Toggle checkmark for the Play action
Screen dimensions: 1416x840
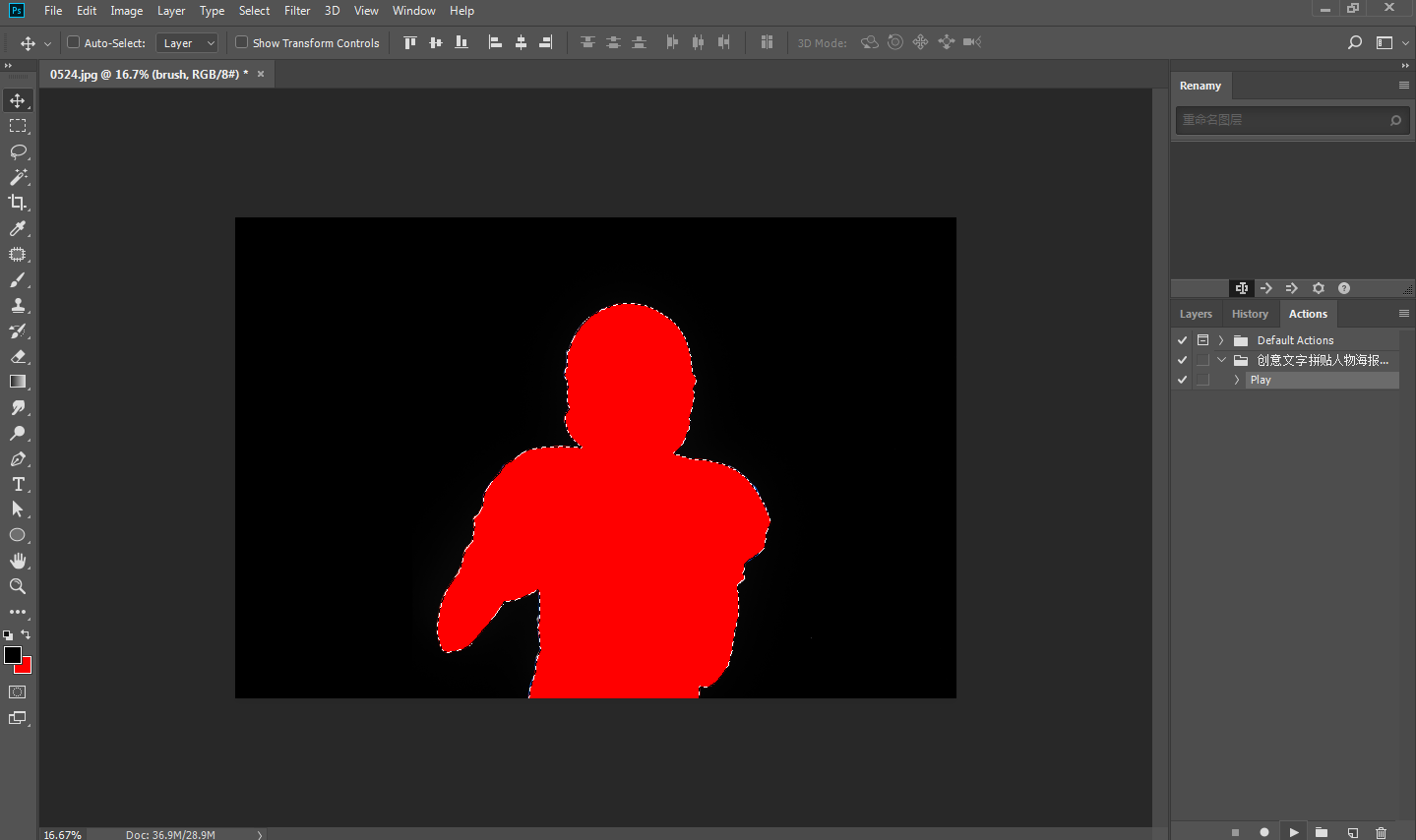point(1183,380)
